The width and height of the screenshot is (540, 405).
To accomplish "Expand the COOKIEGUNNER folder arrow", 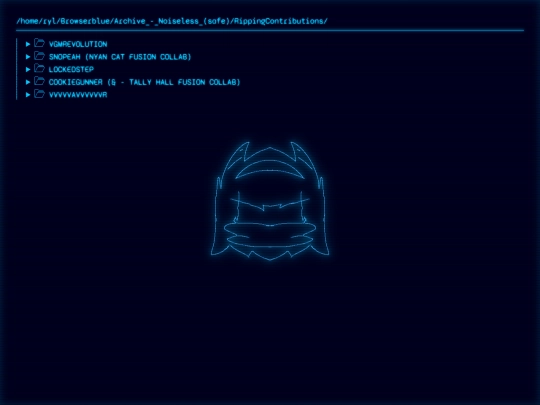I will [28, 82].
